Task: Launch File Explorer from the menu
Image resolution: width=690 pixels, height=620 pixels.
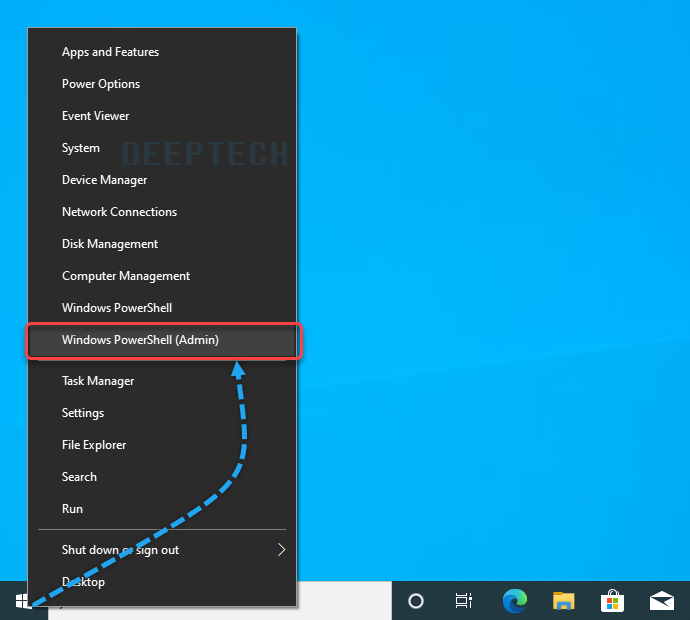Action: coord(162,445)
